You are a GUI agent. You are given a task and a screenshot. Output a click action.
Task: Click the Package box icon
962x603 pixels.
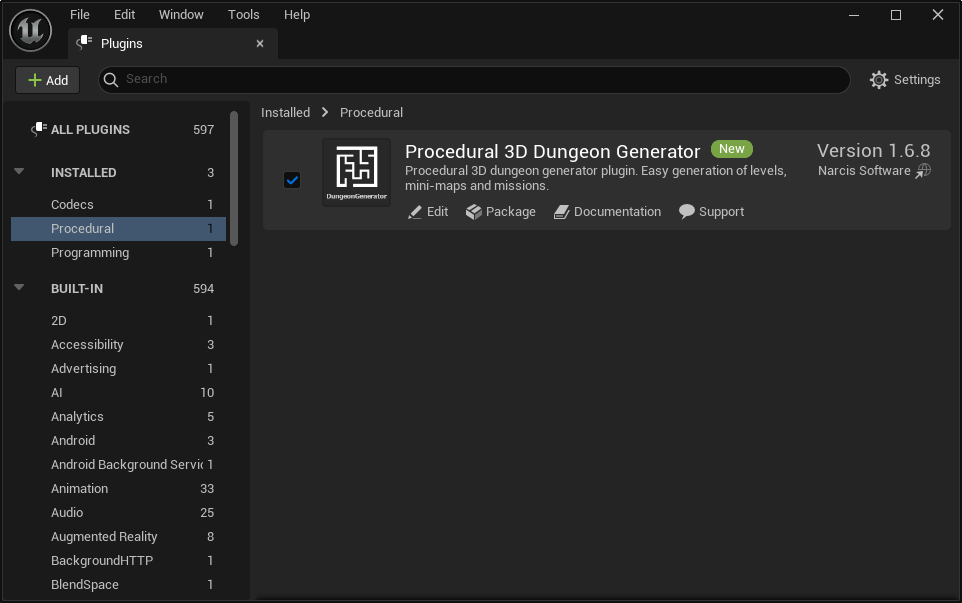tap(473, 212)
